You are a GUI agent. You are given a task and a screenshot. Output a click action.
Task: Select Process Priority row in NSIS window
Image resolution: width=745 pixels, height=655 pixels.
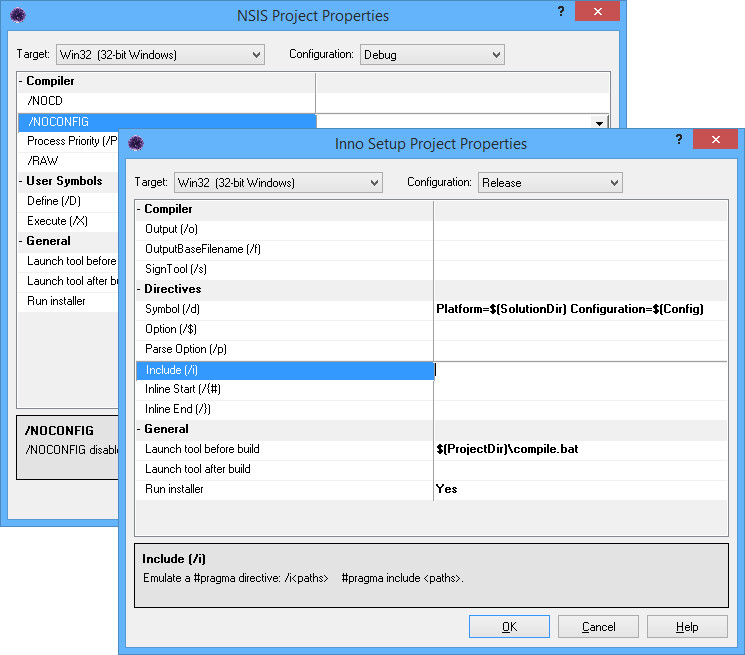[68, 141]
